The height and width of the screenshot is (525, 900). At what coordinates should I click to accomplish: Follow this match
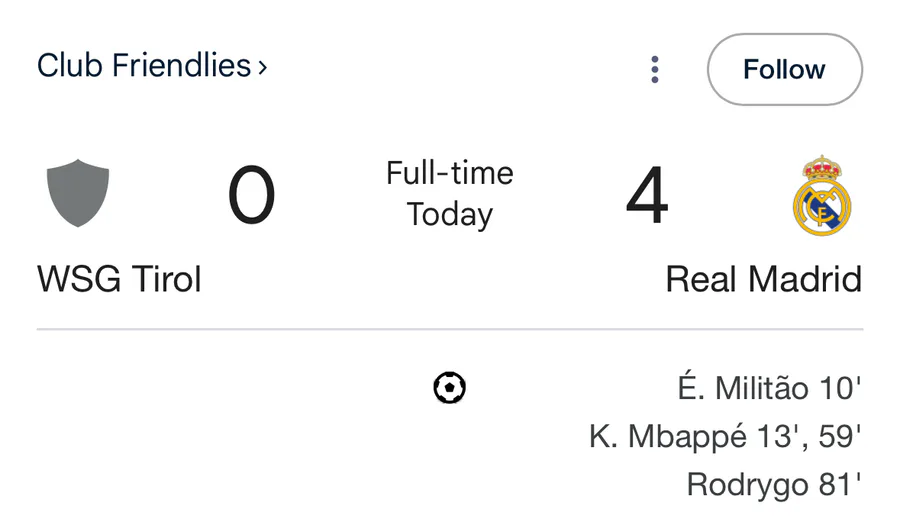pyautogui.click(x=785, y=69)
